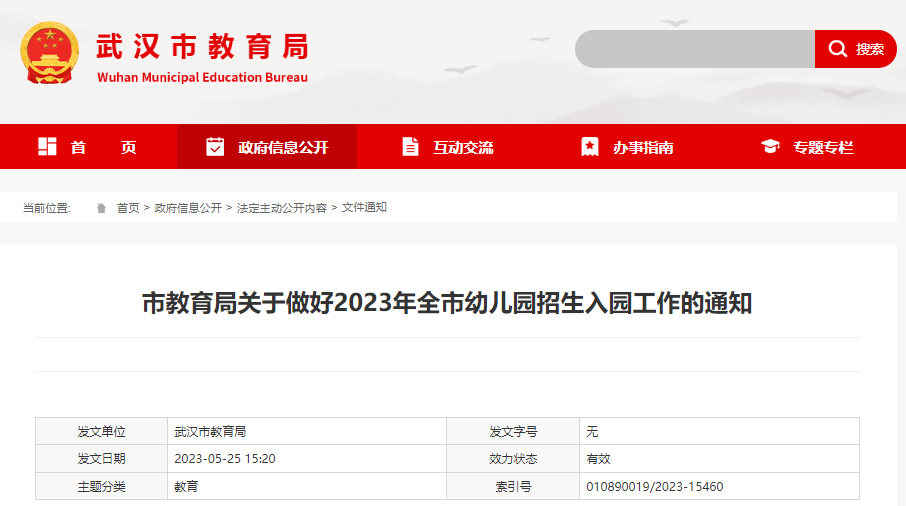Click the graduation cap icon beside 专题专栏
This screenshot has width=906, height=506.
[770, 147]
